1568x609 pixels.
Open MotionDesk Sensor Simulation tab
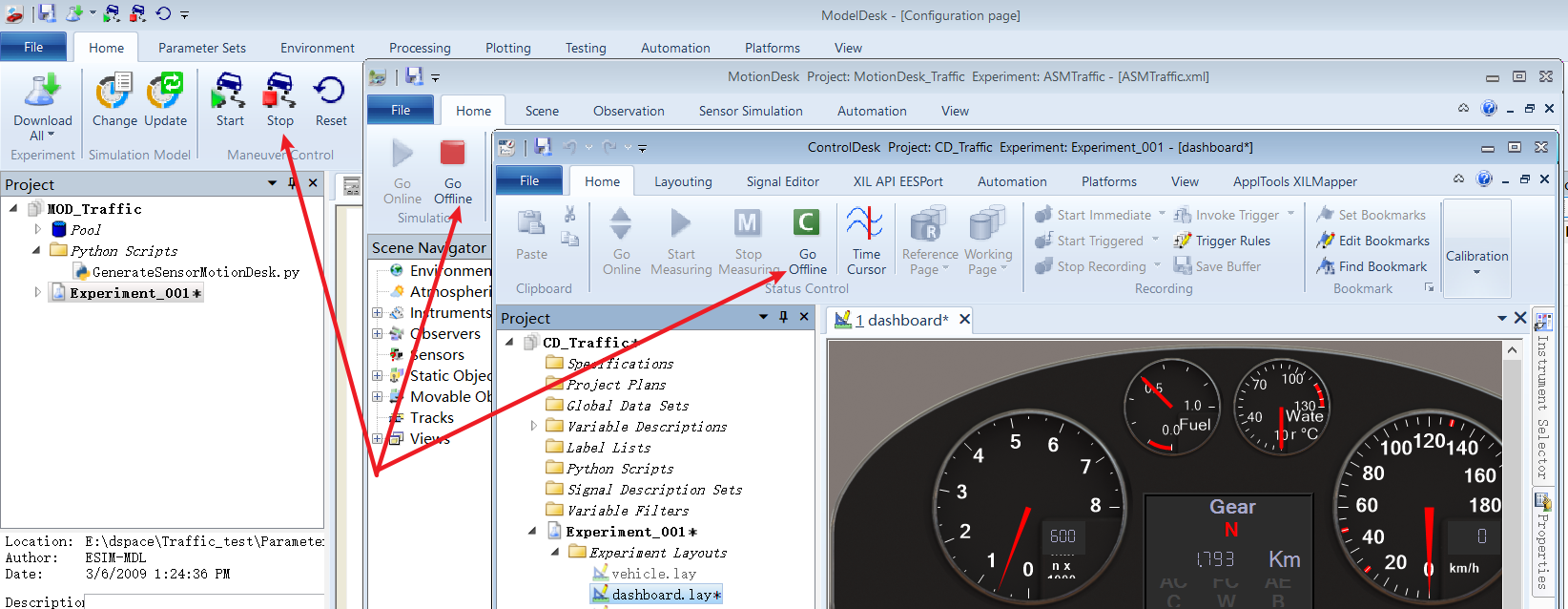[751, 111]
